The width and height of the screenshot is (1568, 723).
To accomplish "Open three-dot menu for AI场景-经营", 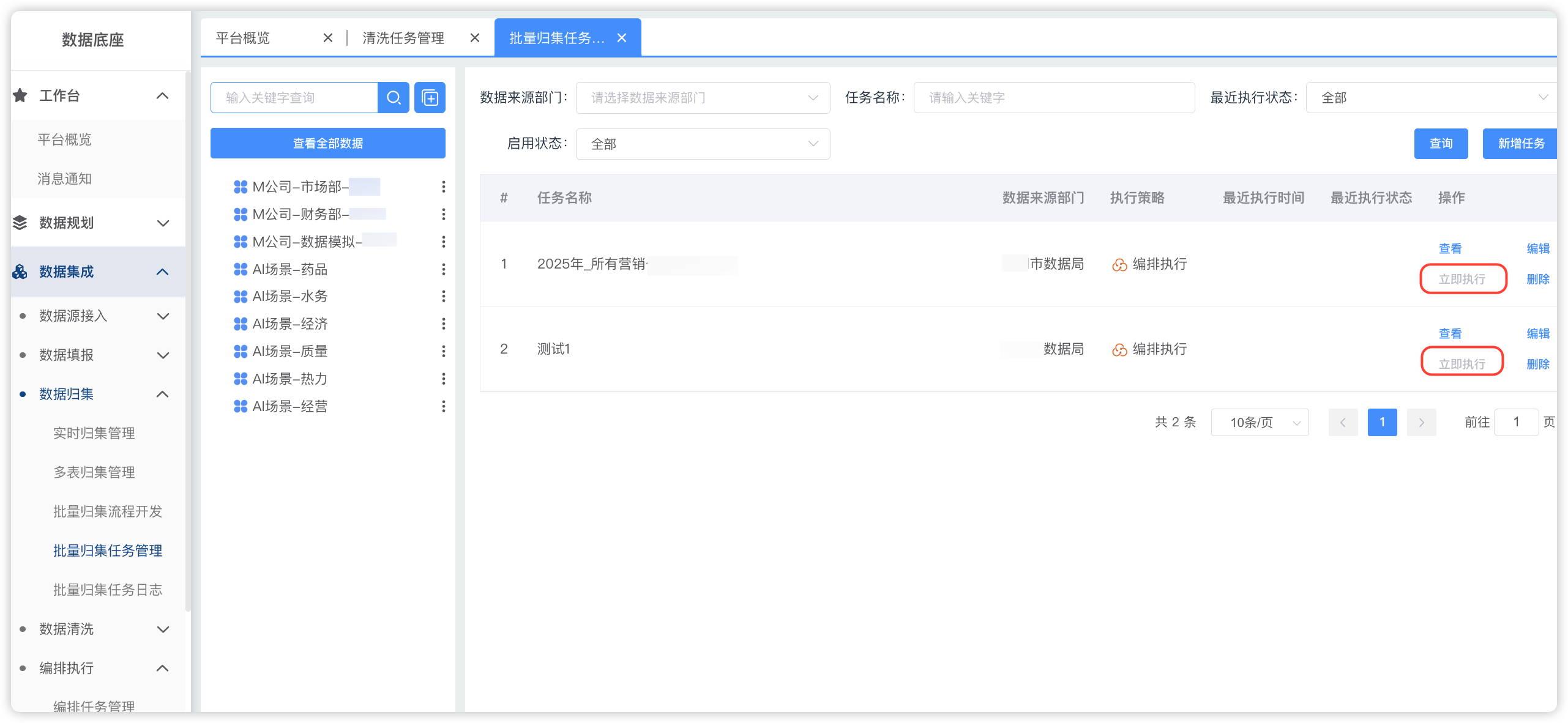I will pos(443,406).
